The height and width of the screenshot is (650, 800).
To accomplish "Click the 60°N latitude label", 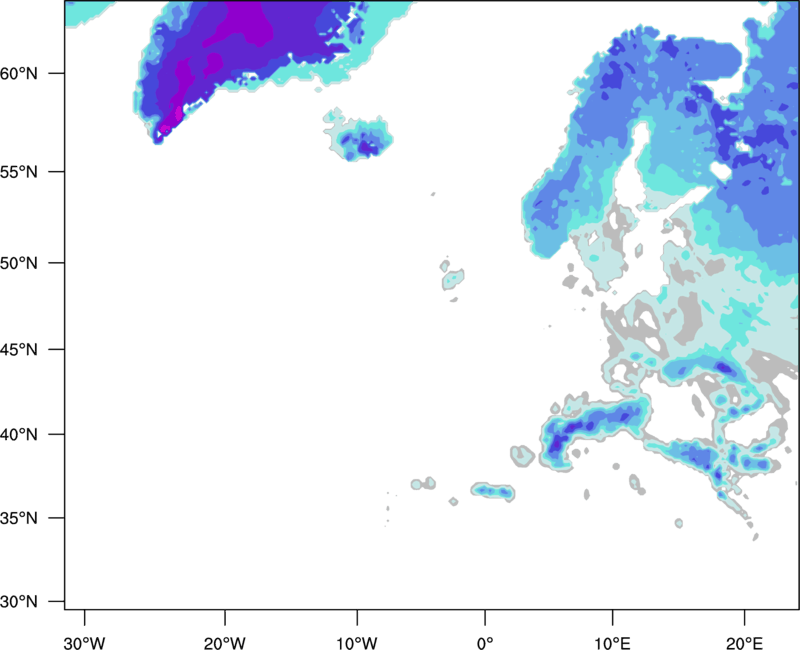I will (18, 73).
